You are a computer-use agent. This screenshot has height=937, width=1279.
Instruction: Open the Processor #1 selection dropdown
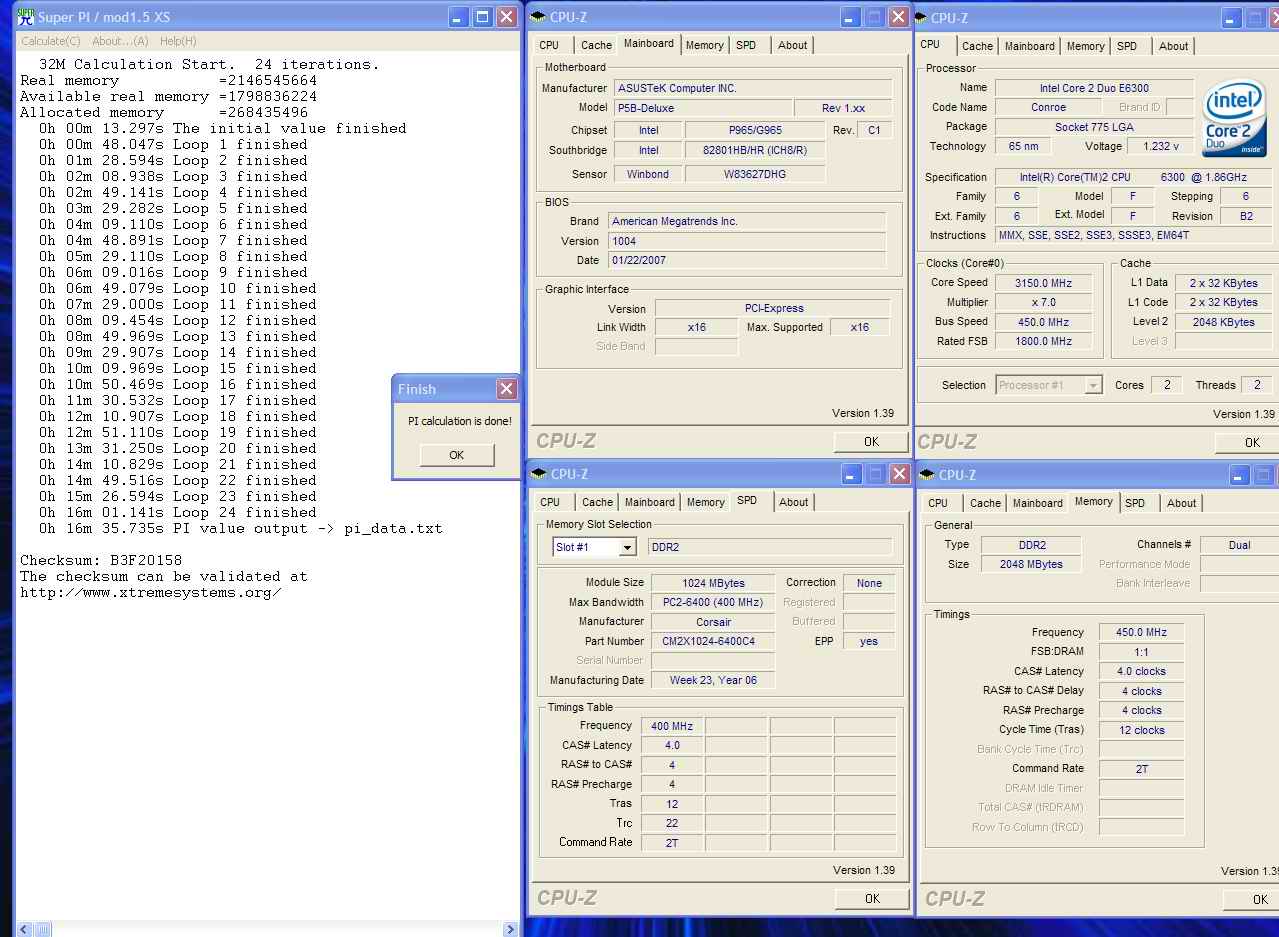click(x=1093, y=385)
